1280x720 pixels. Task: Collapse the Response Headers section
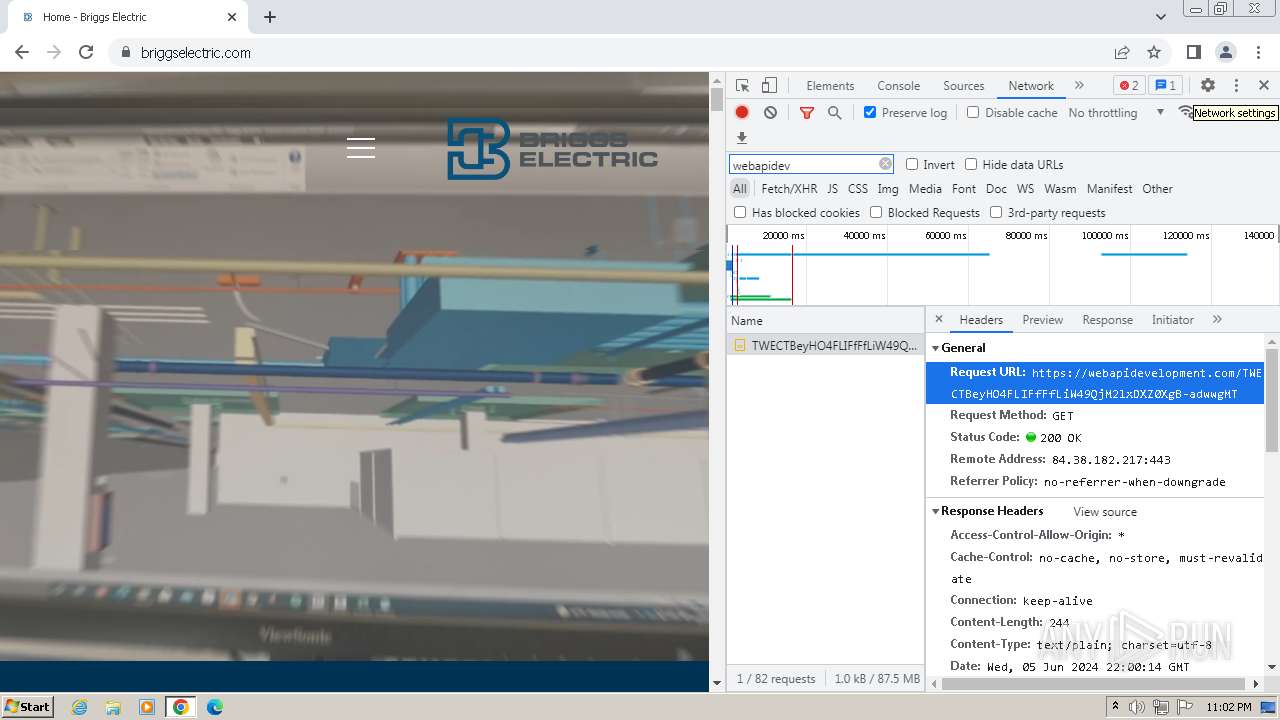(936, 511)
